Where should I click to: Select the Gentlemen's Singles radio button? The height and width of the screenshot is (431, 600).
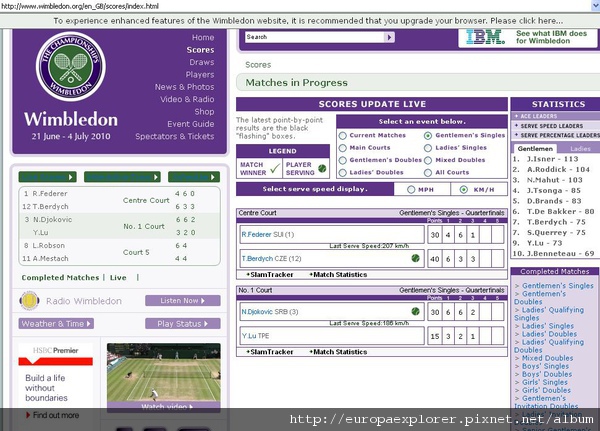[428, 136]
